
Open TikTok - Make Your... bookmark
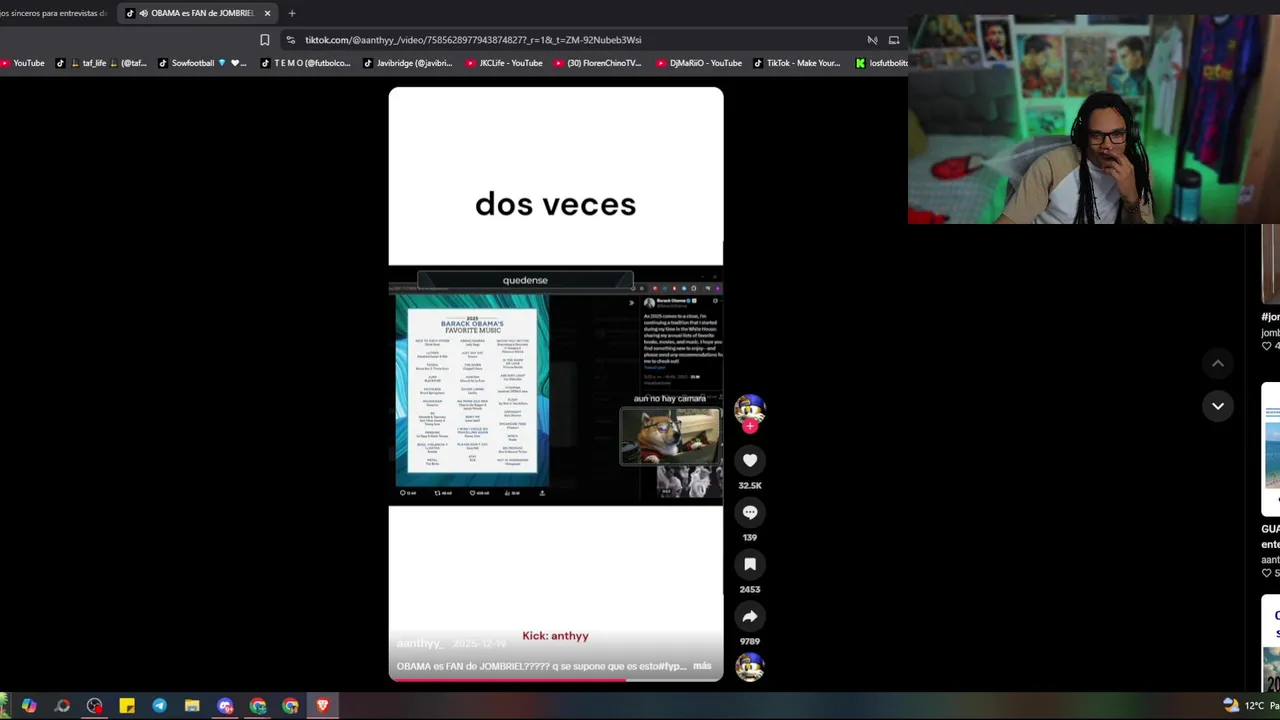pyautogui.click(x=797, y=63)
